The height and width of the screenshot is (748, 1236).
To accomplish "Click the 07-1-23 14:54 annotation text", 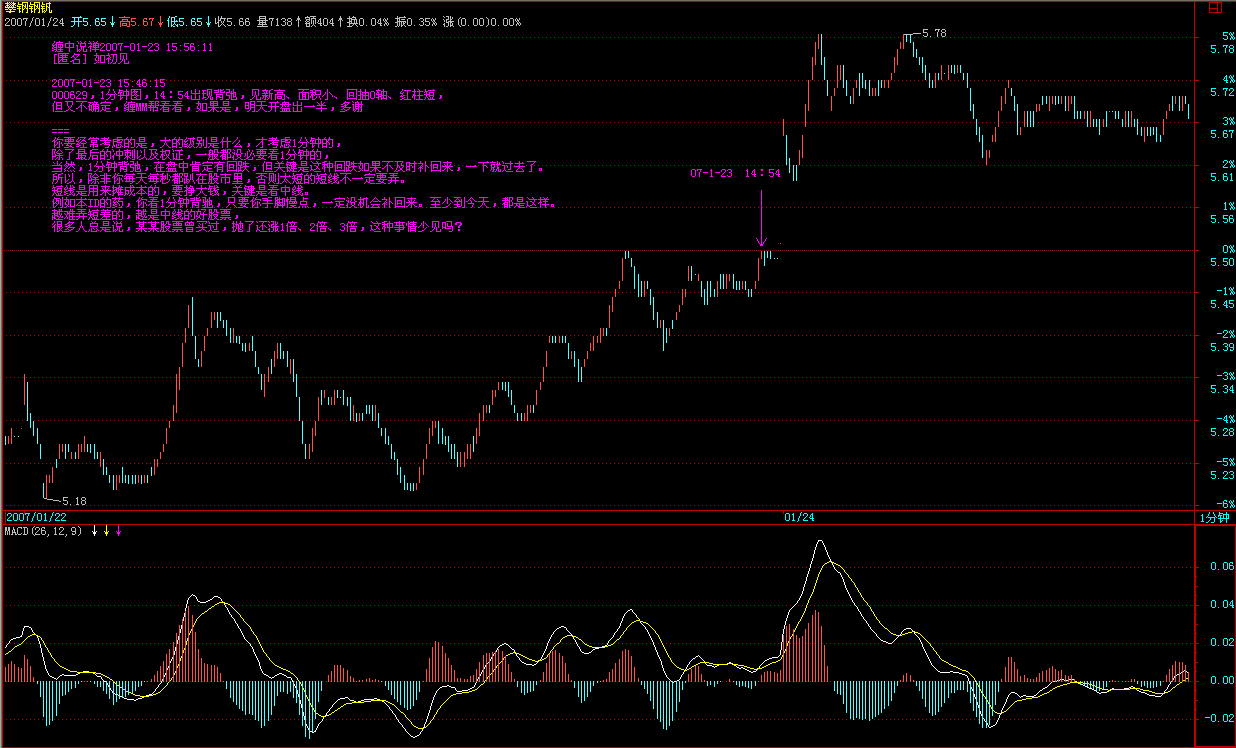I will click(x=734, y=173).
